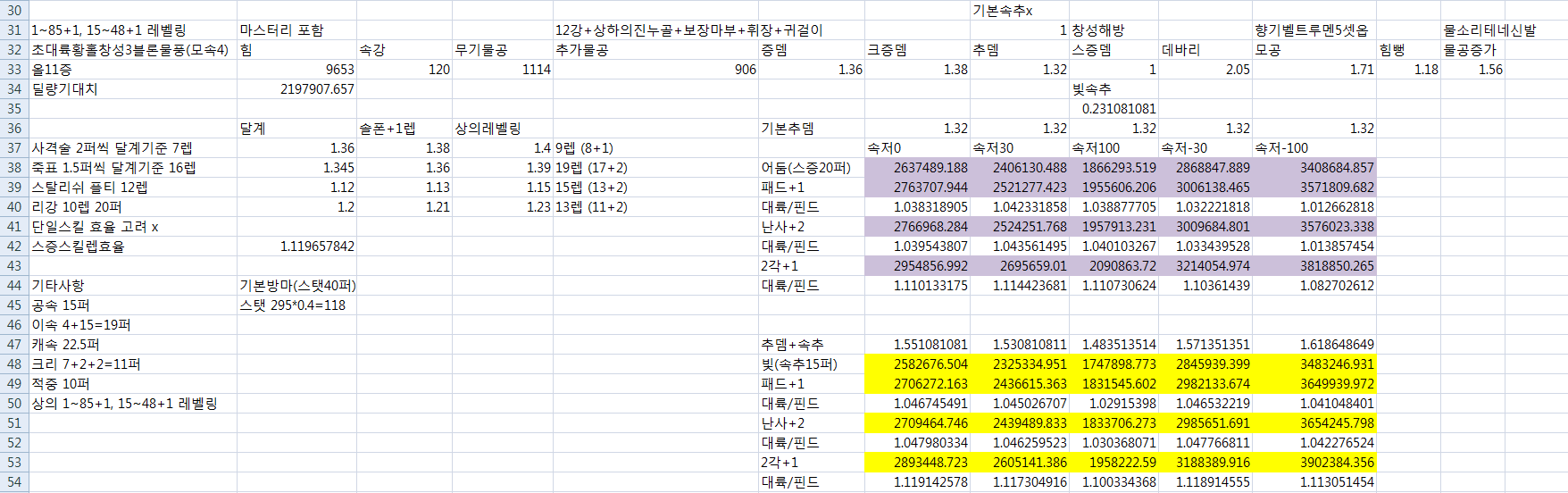Select row header 30
Viewport: 1568px width, 493px height.
(14, 11)
